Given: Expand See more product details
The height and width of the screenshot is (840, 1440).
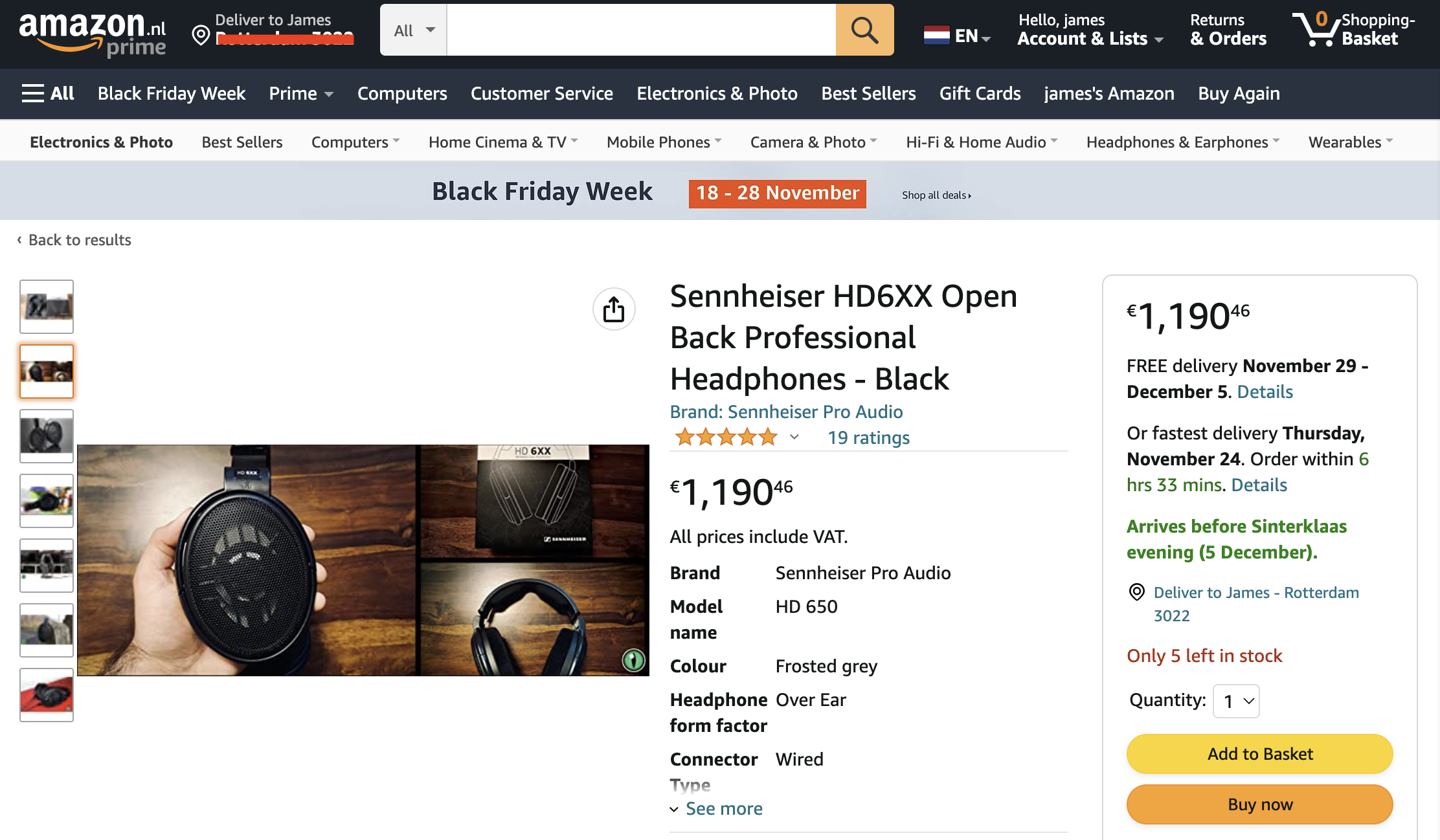Looking at the screenshot, I should 723,809.
